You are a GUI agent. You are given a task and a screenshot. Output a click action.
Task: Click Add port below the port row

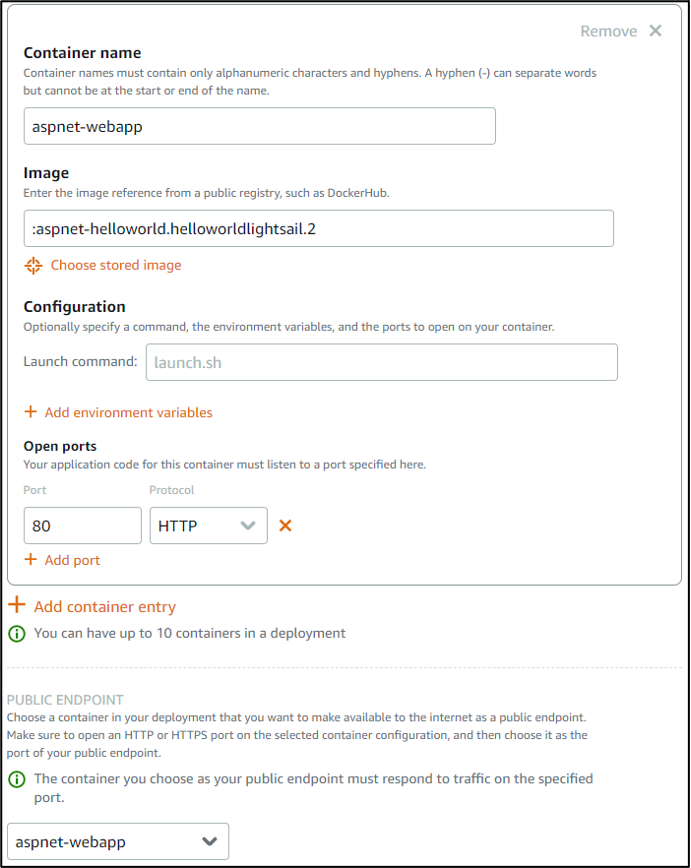tap(70, 560)
